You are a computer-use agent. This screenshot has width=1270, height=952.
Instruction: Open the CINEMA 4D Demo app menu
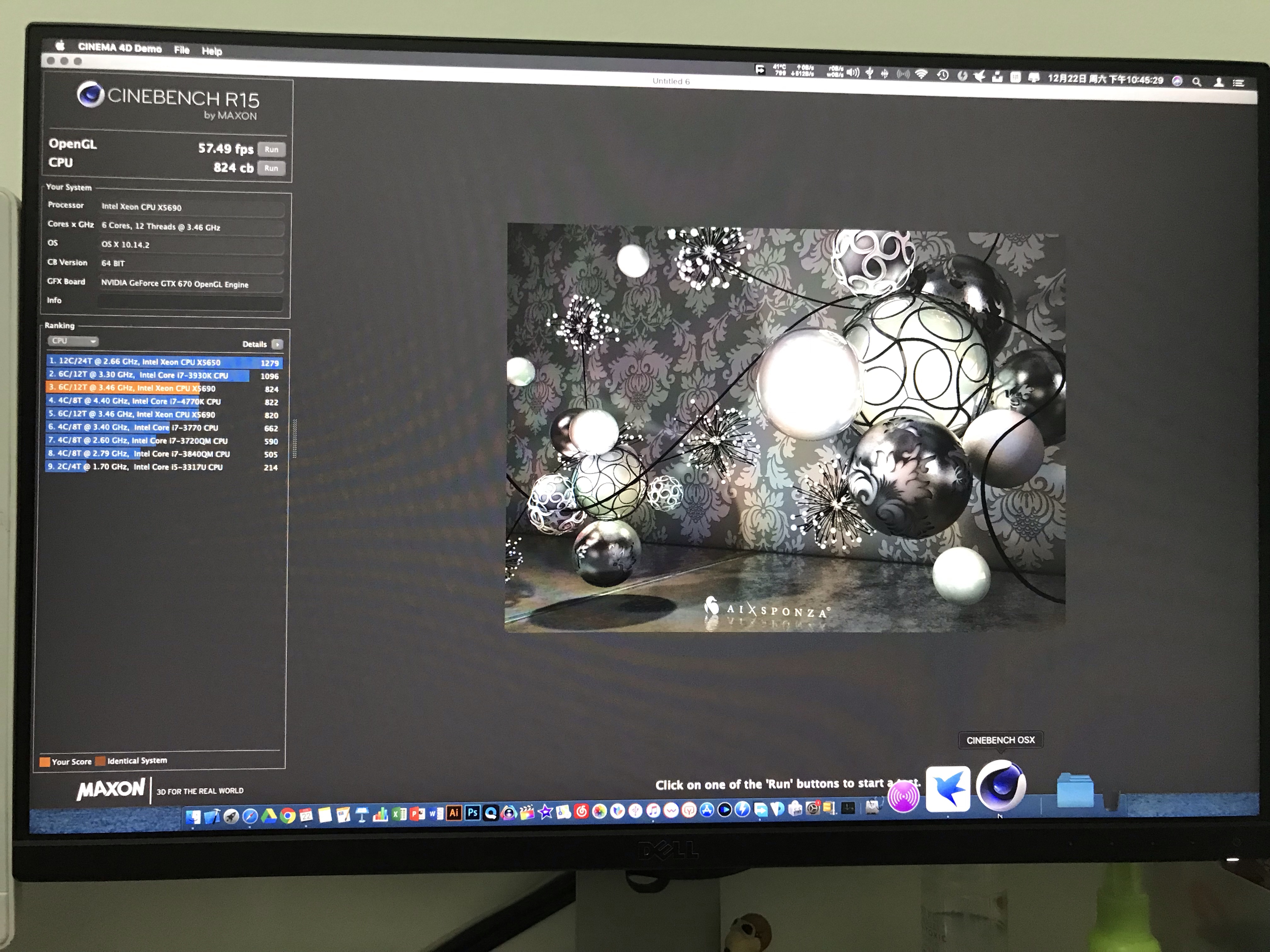coord(119,48)
